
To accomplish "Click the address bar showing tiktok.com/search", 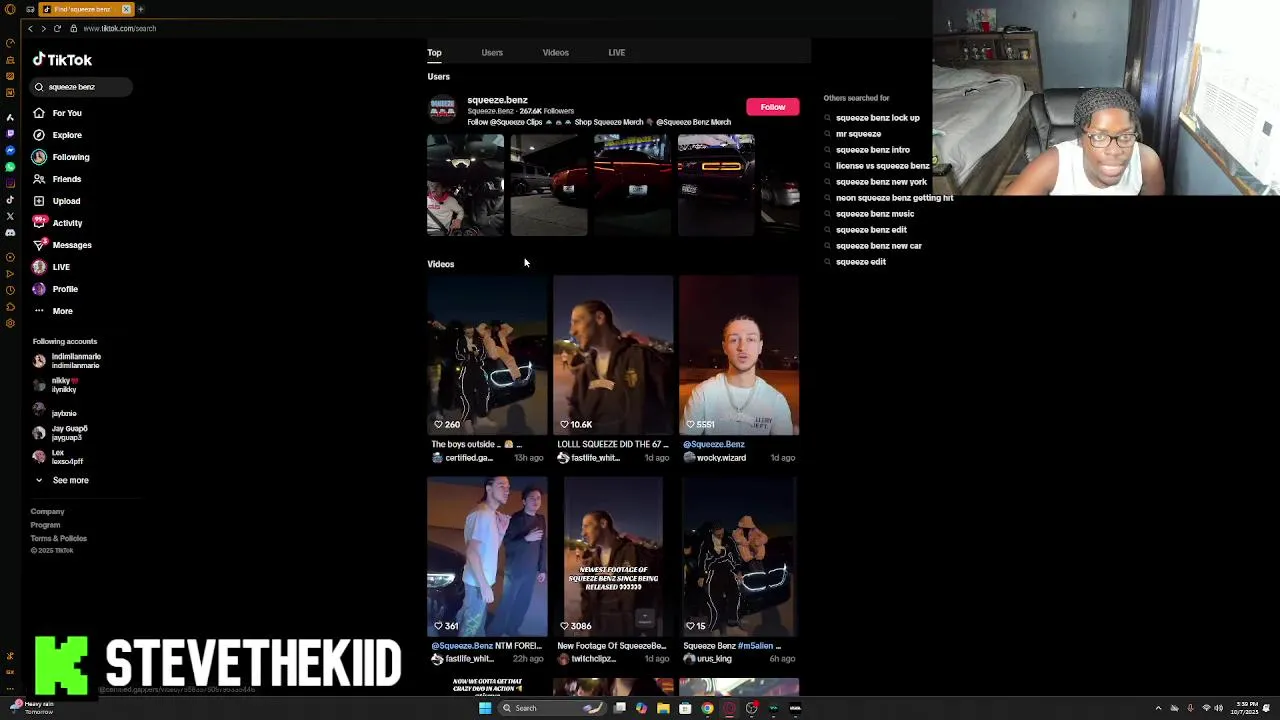I will tap(119, 28).
